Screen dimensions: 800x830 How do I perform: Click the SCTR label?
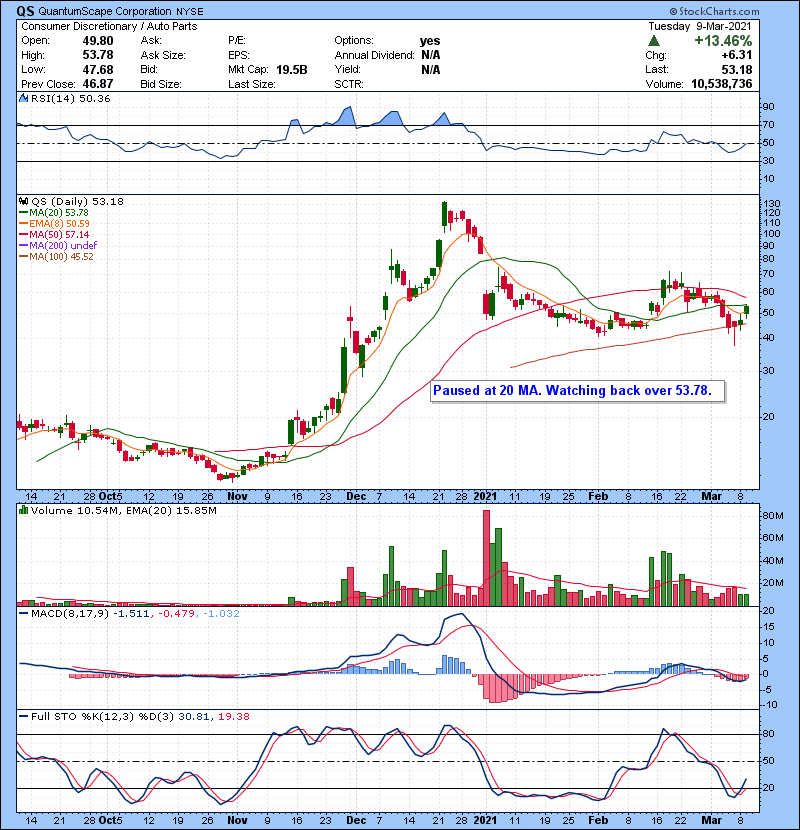349,84
